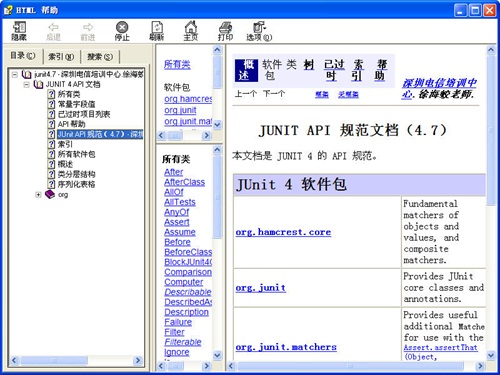Screen dimensions: 500x375
Task: Maximize the HTML Help window
Action: 475,11
